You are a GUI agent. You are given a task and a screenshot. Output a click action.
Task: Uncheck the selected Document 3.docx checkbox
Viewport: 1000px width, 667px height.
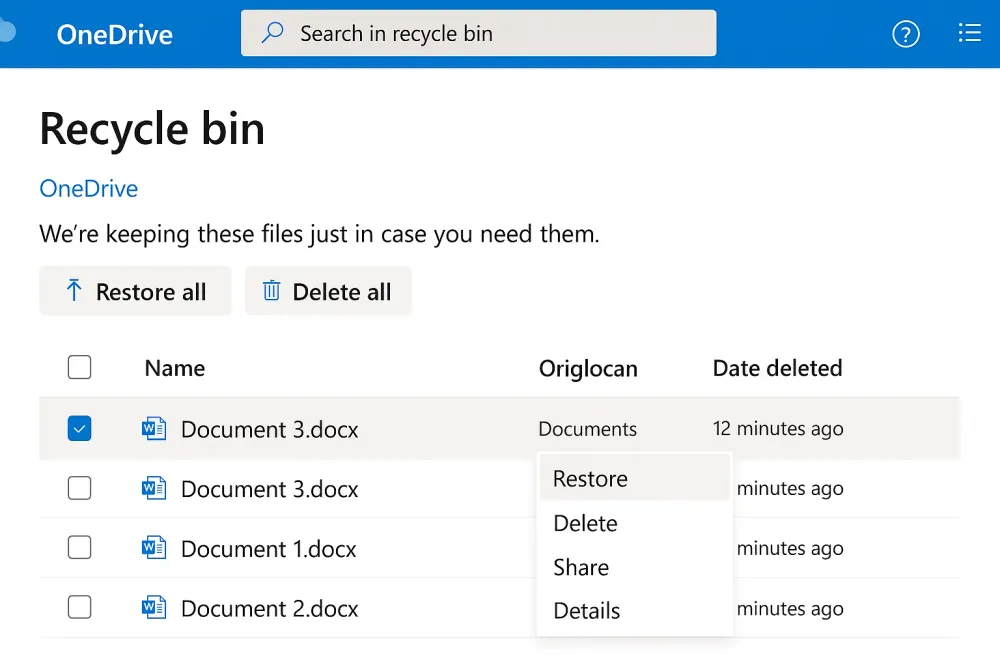[x=79, y=428]
